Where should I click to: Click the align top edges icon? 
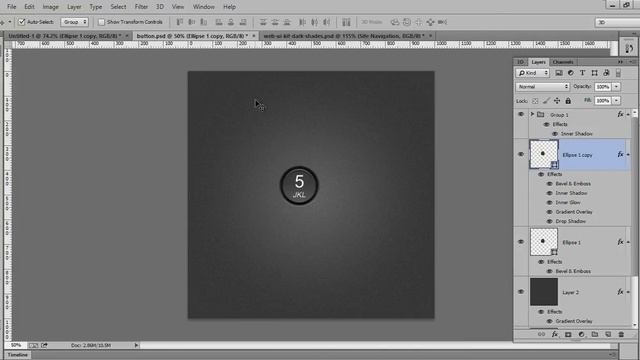click(x=180, y=22)
